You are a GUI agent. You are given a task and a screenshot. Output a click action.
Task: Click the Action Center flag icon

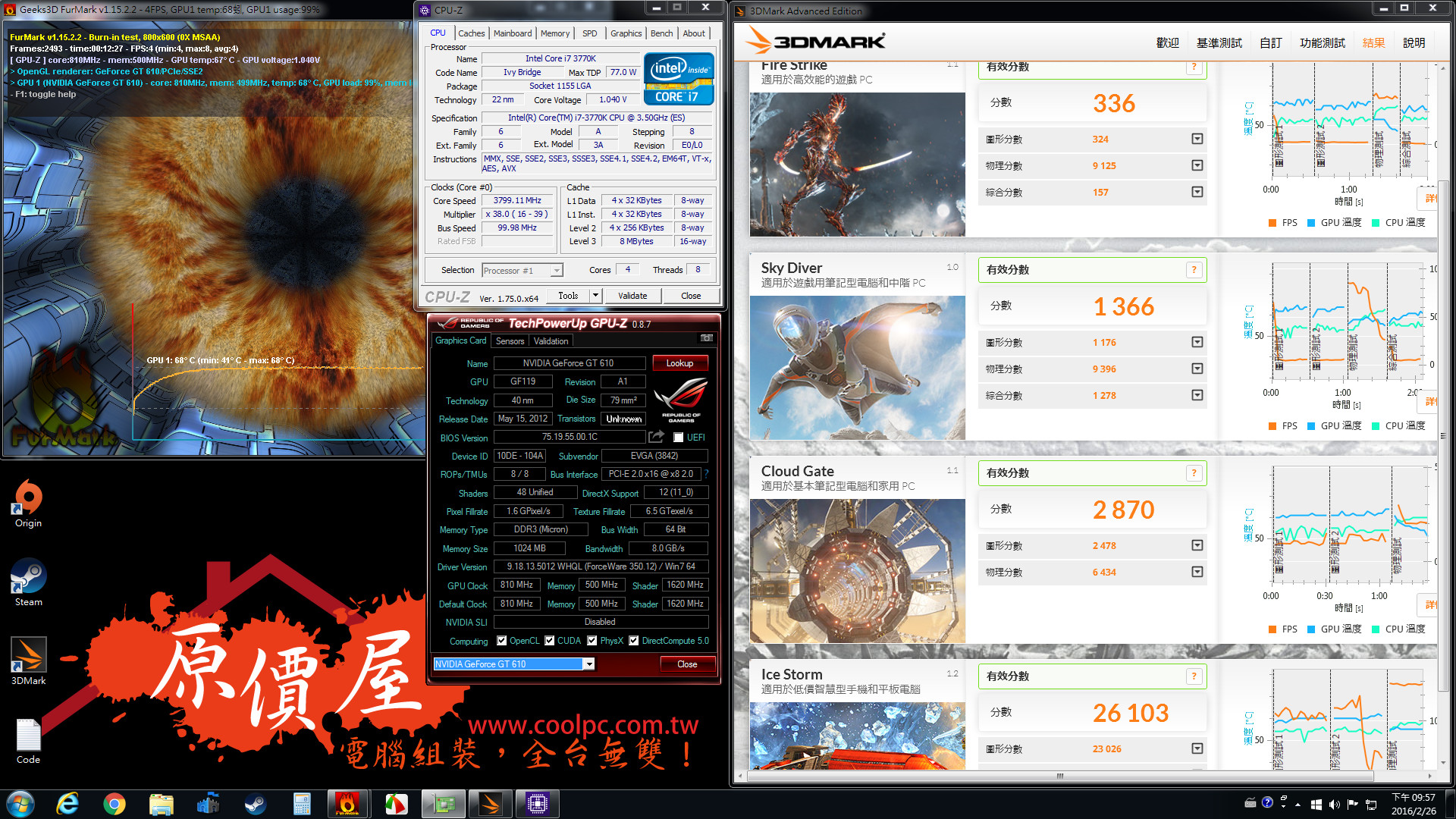[1353, 805]
